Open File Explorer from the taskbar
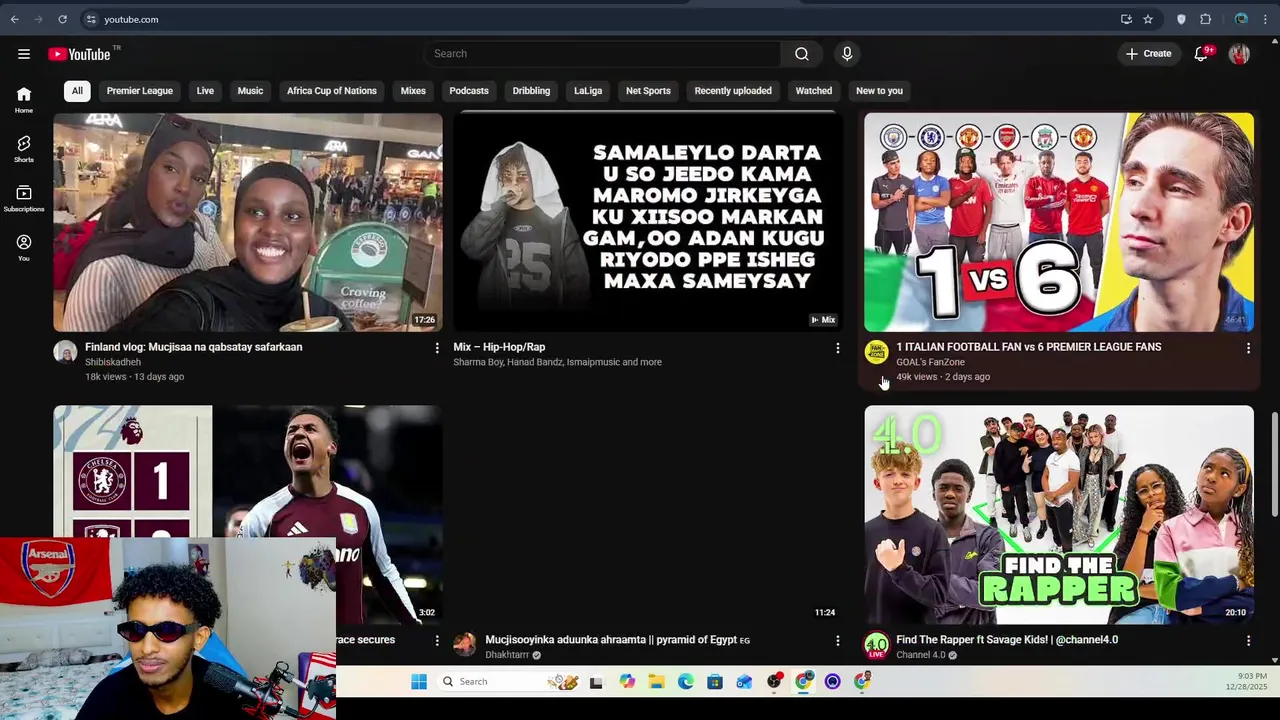 coord(656,682)
